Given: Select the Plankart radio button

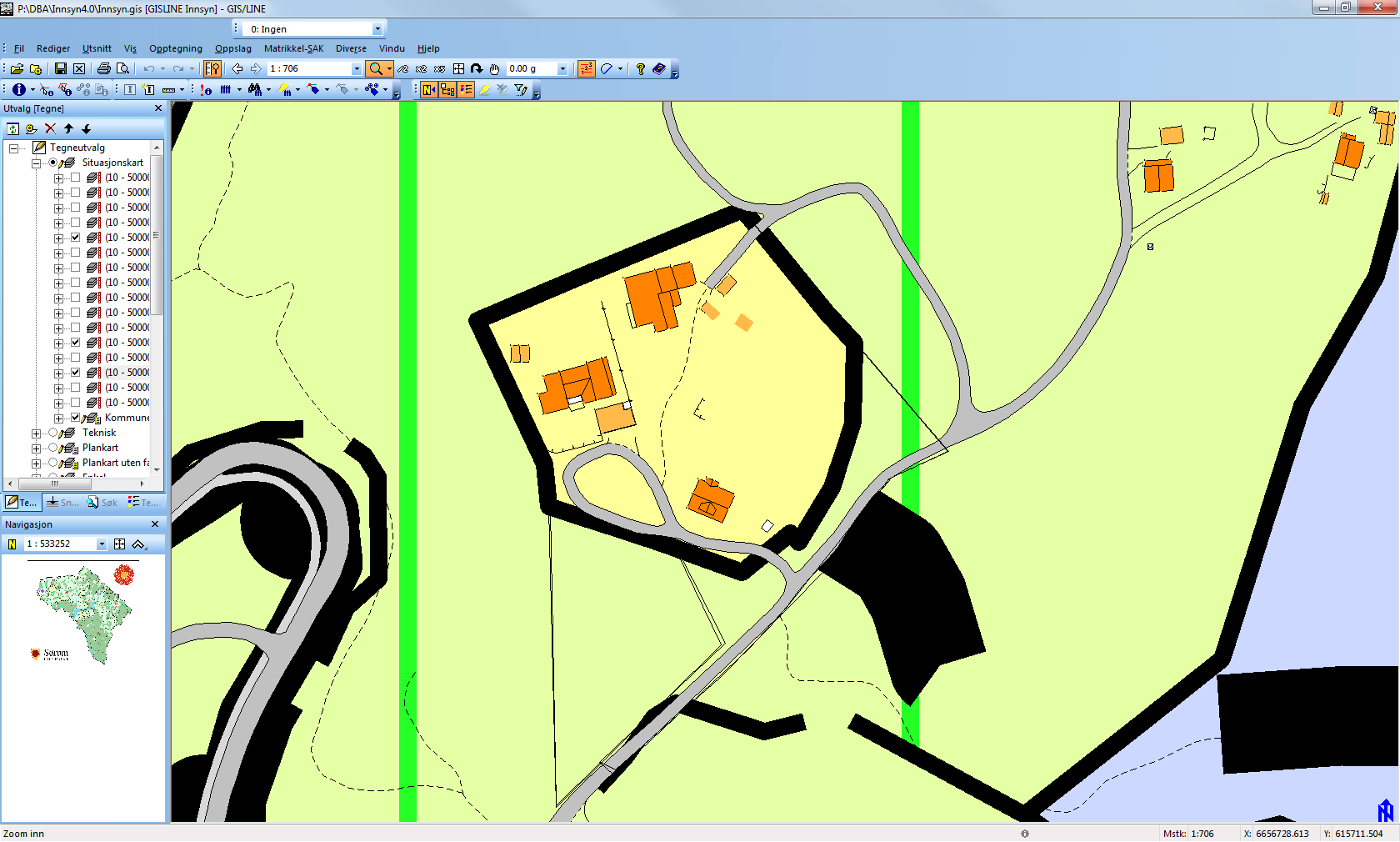Looking at the screenshot, I should tap(52, 448).
